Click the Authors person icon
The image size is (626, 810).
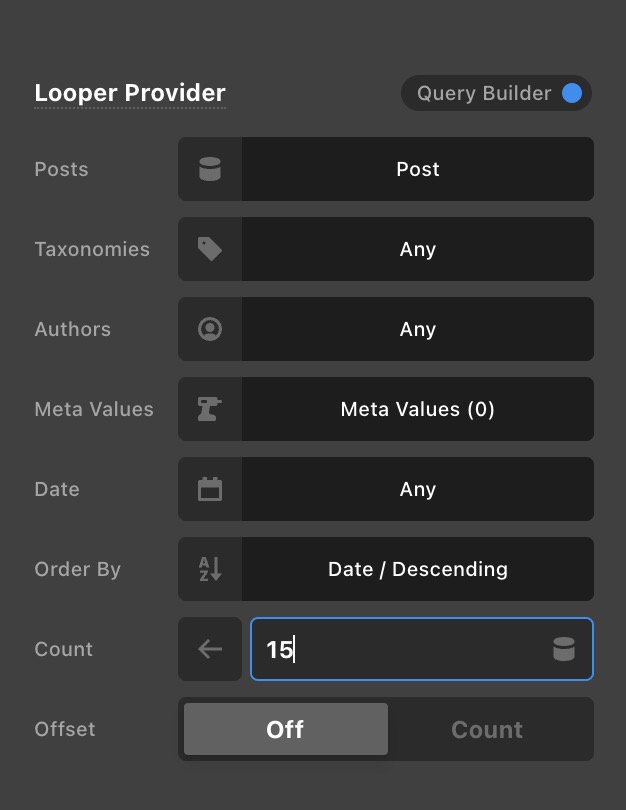pyautogui.click(x=210, y=329)
